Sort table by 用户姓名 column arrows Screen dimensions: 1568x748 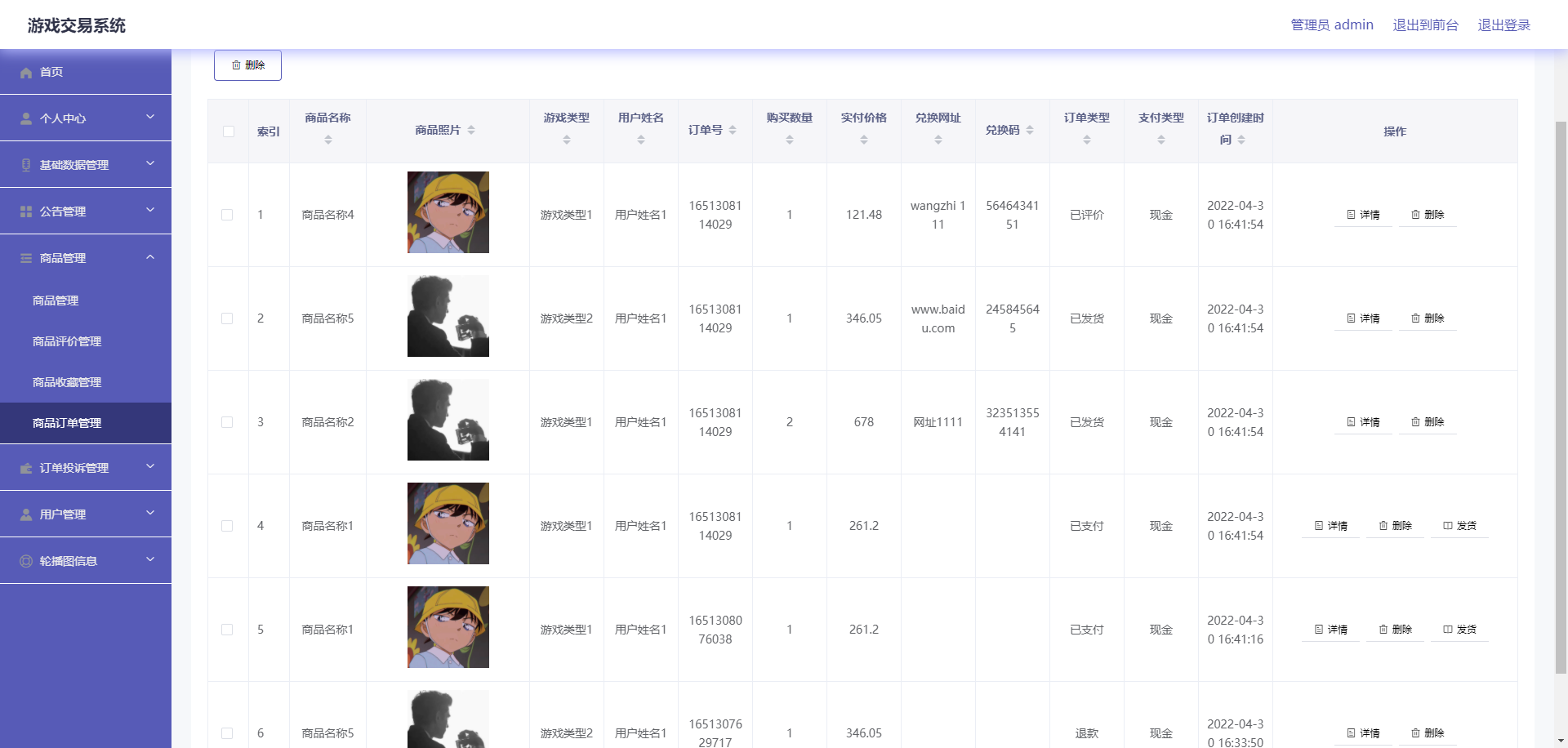tap(641, 140)
